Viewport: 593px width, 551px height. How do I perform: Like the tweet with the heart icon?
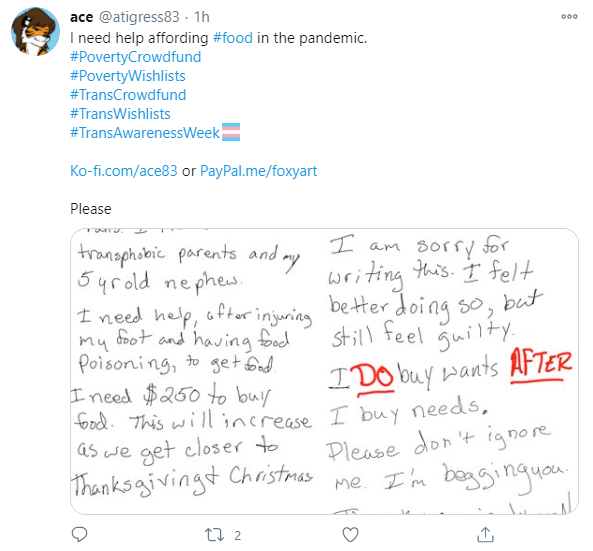tap(350, 535)
